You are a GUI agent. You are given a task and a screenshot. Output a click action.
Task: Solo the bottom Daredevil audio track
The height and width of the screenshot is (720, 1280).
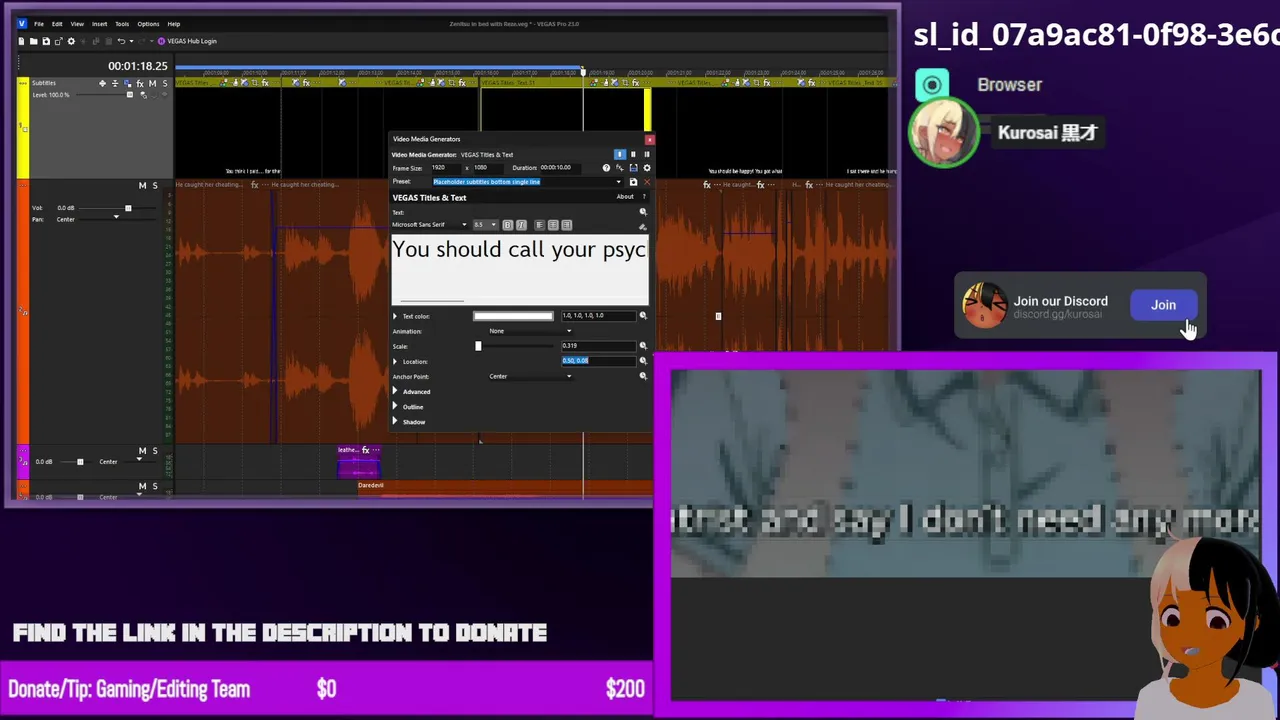coord(154,486)
